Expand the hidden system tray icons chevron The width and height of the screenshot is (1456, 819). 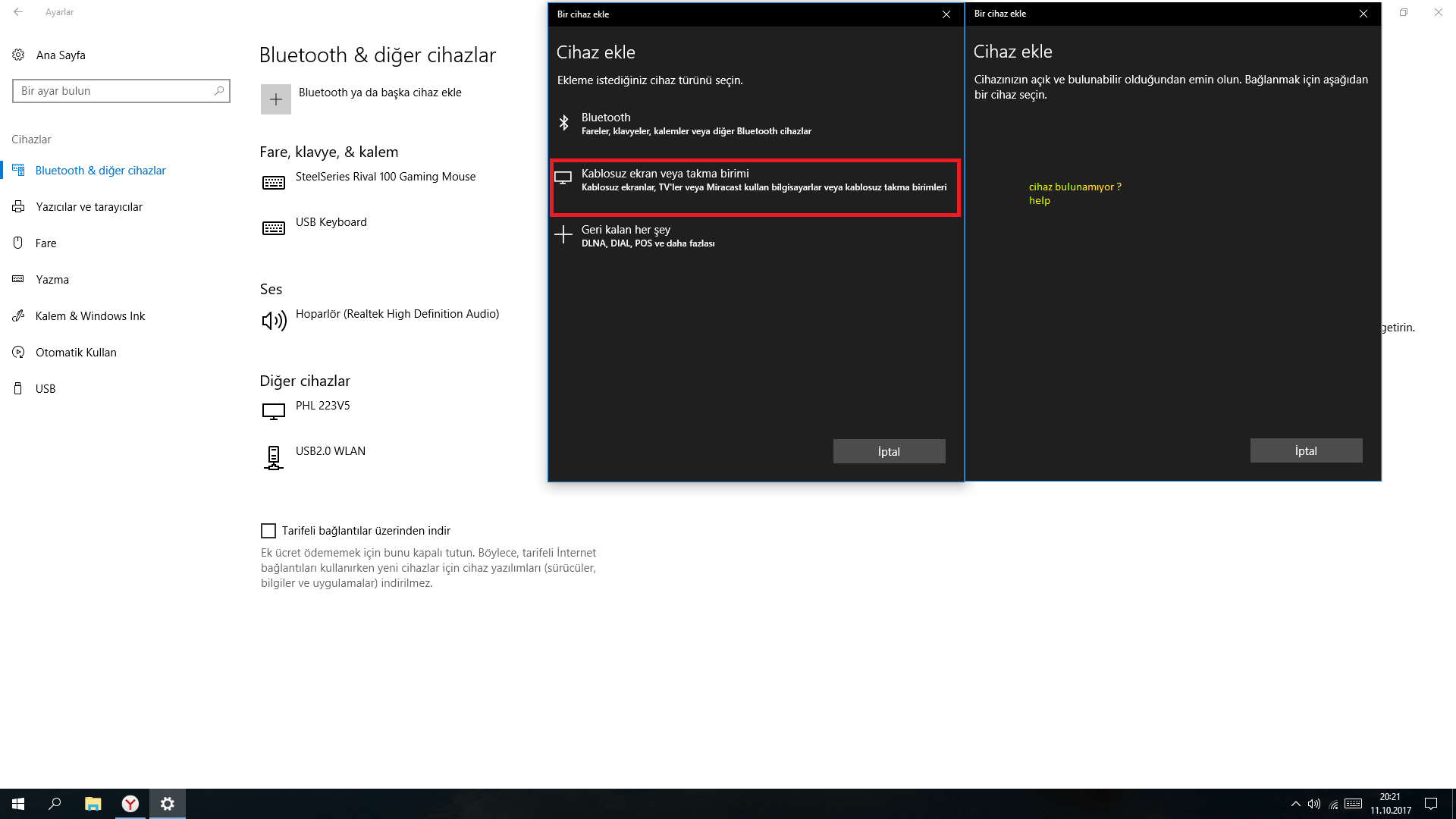tap(1295, 804)
